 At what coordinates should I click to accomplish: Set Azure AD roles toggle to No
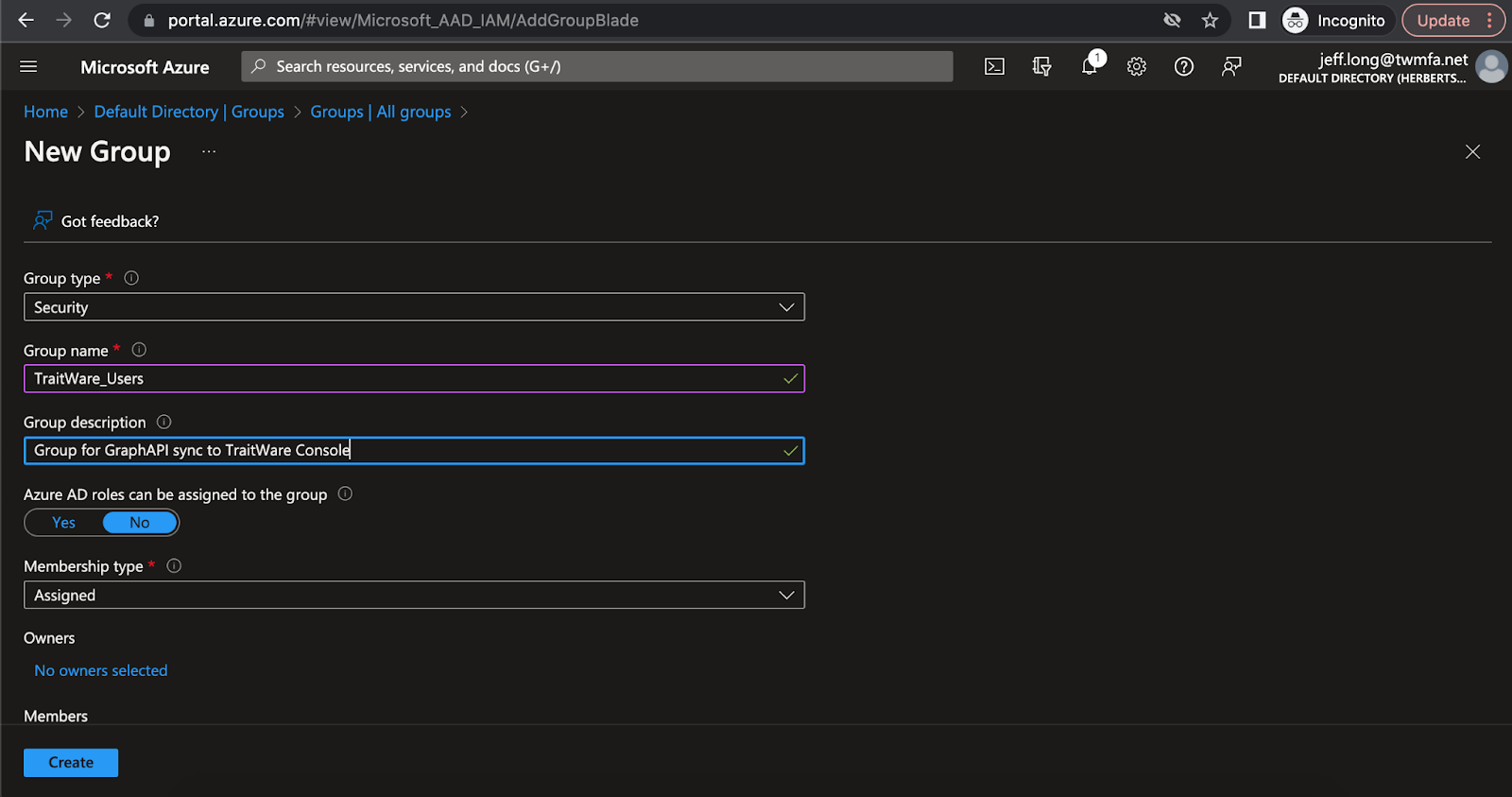click(140, 523)
